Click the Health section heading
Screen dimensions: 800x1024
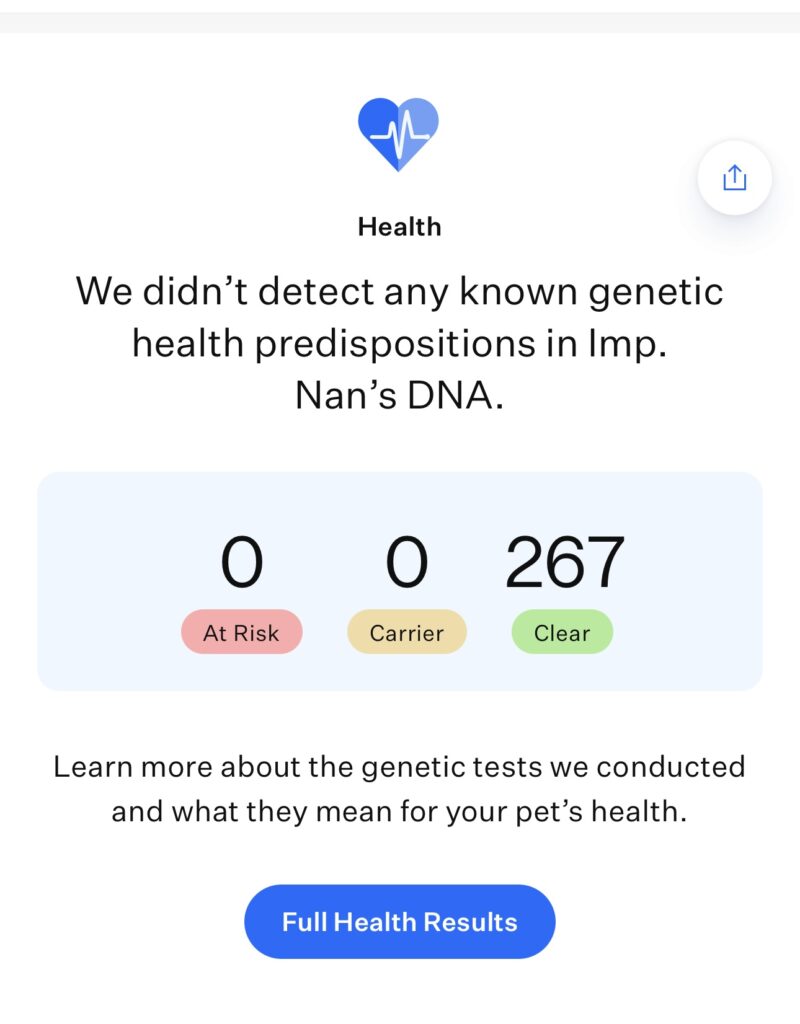click(x=399, y=227)
